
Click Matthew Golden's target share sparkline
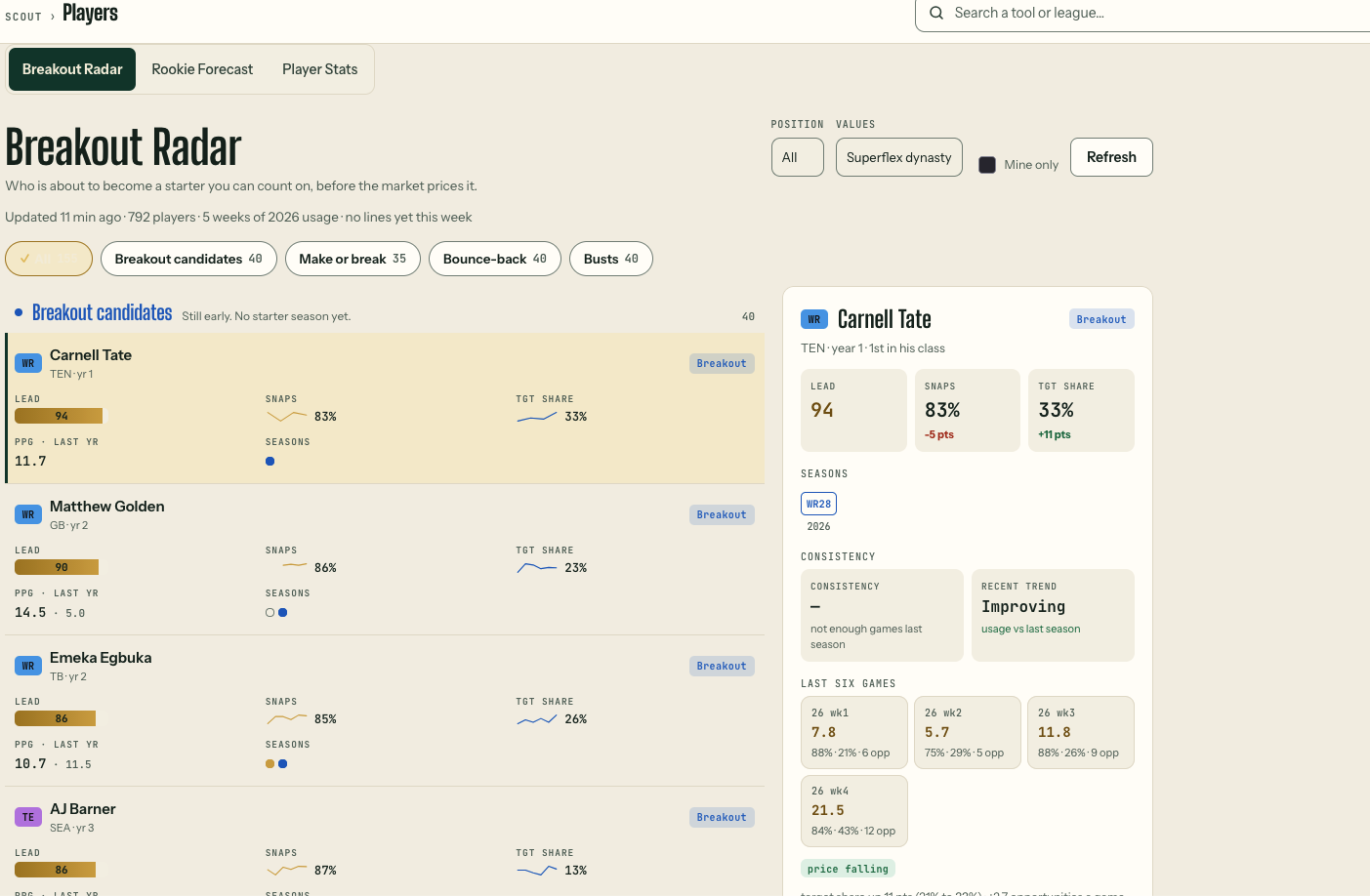tap(537, 567)
